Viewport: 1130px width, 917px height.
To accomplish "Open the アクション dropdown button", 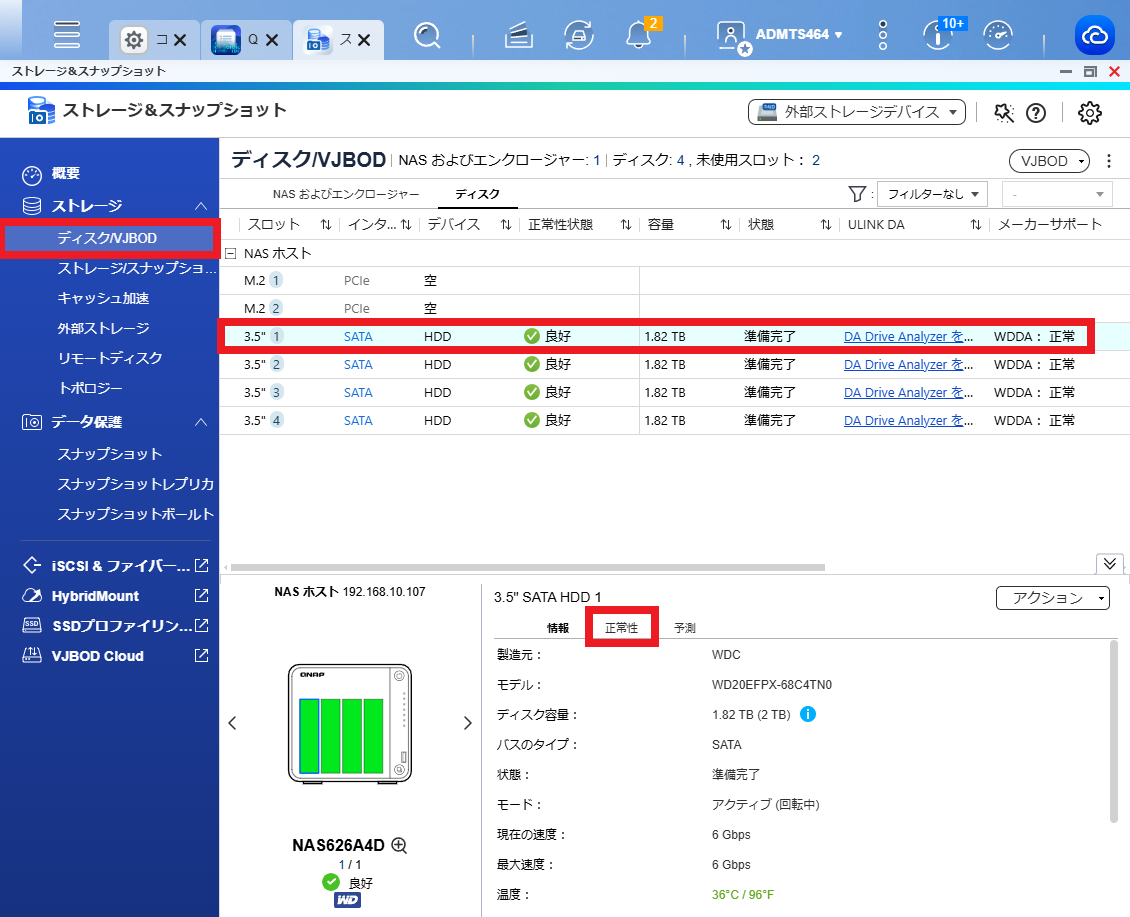I will tap(1052, 598).
